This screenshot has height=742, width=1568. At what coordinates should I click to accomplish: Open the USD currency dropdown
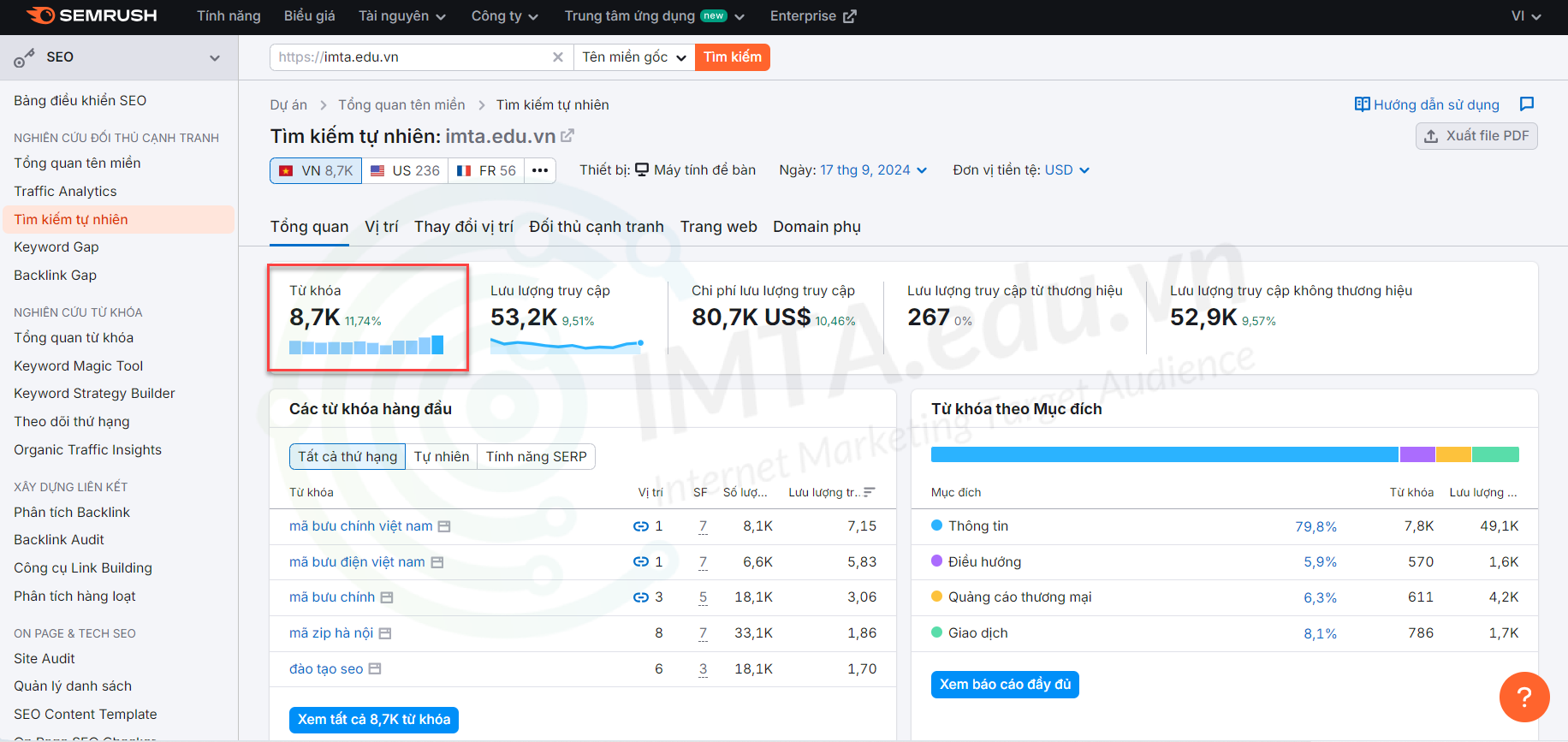coord(1067,170)
